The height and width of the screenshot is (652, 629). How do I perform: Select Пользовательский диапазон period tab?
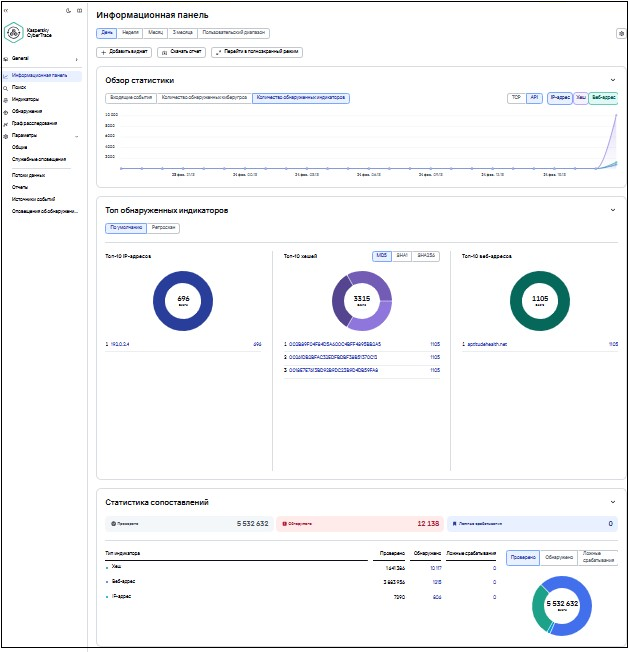(x=233, y=33)
